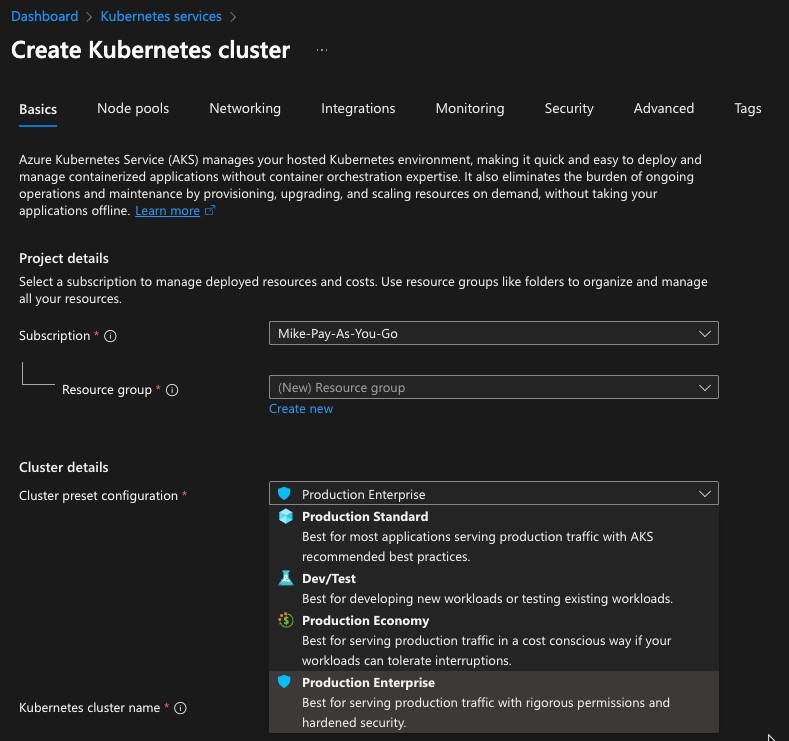Click the Kubernetes services breadcrumb link
Image resolution: width=789 pixels, height=741 pixels.
(x=161, y=17)
